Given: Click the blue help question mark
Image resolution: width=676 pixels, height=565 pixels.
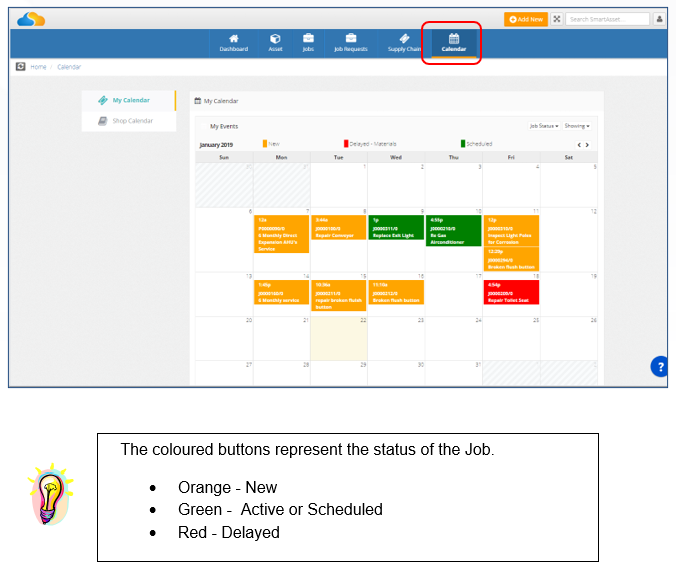Looking at the screenshot, I should click(x=660, y=367).
